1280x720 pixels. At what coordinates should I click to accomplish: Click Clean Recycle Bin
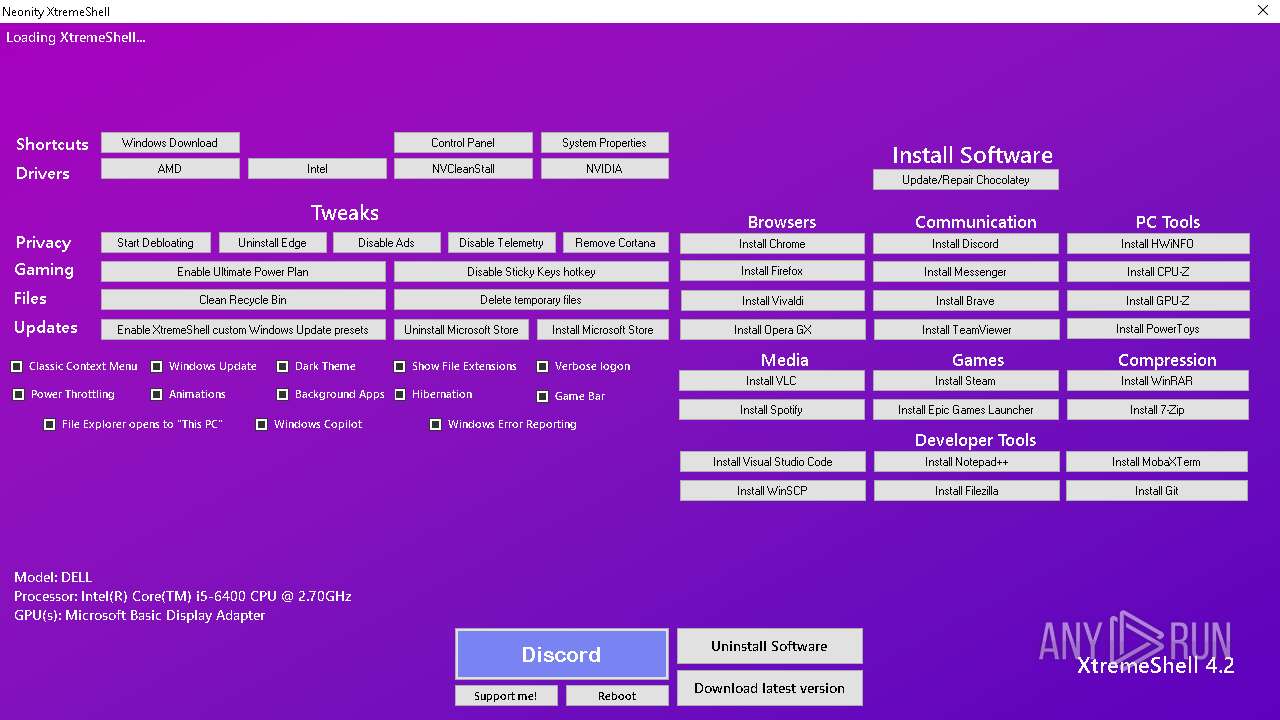pos(243,300)
